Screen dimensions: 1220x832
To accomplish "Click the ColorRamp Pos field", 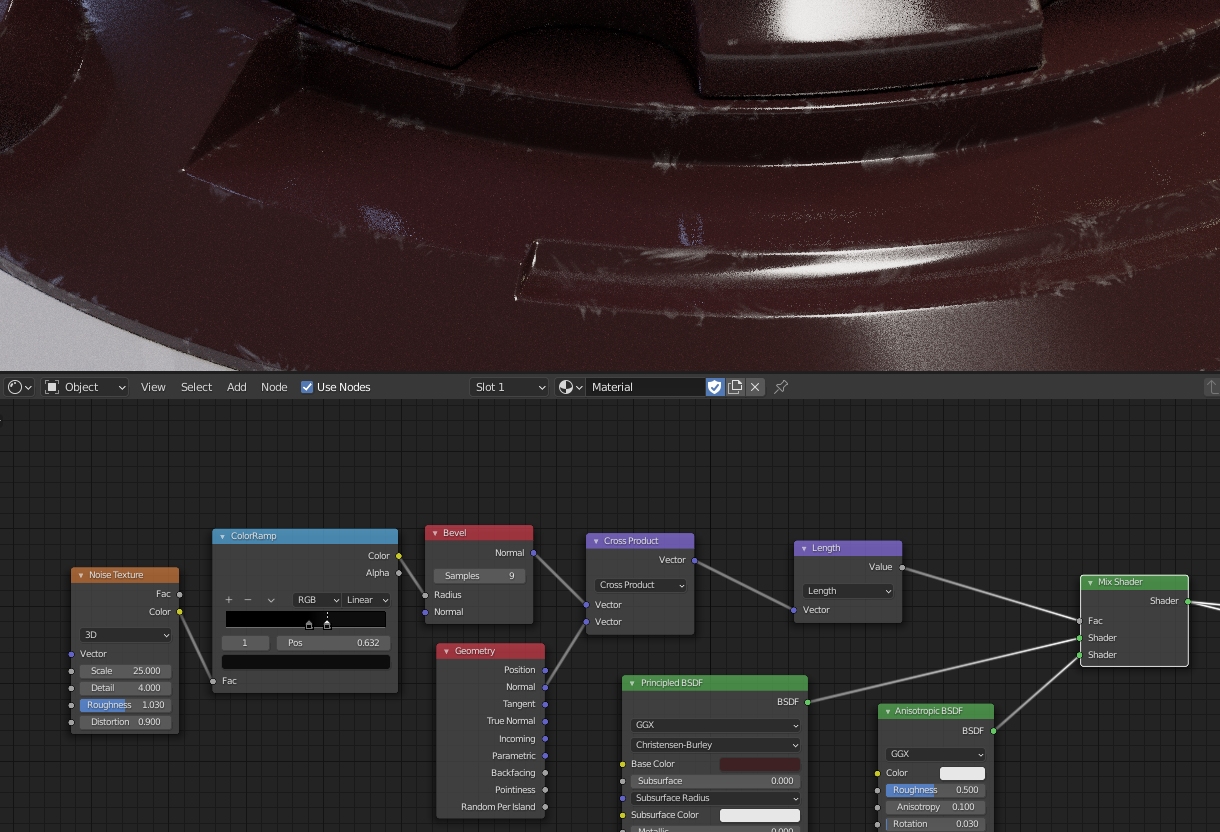I will click(333, 643).
